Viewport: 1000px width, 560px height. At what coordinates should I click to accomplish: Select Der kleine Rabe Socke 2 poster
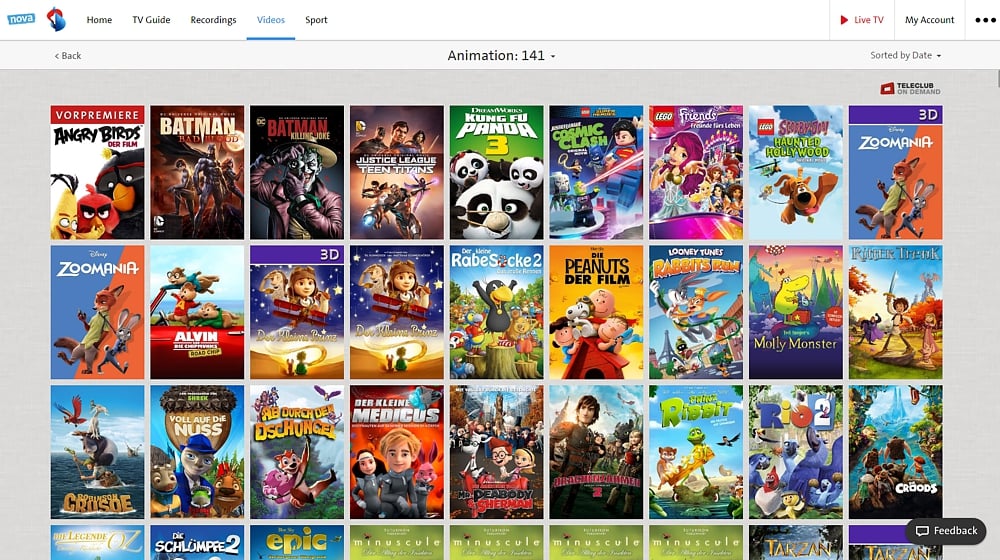click(x=496, y=313)
